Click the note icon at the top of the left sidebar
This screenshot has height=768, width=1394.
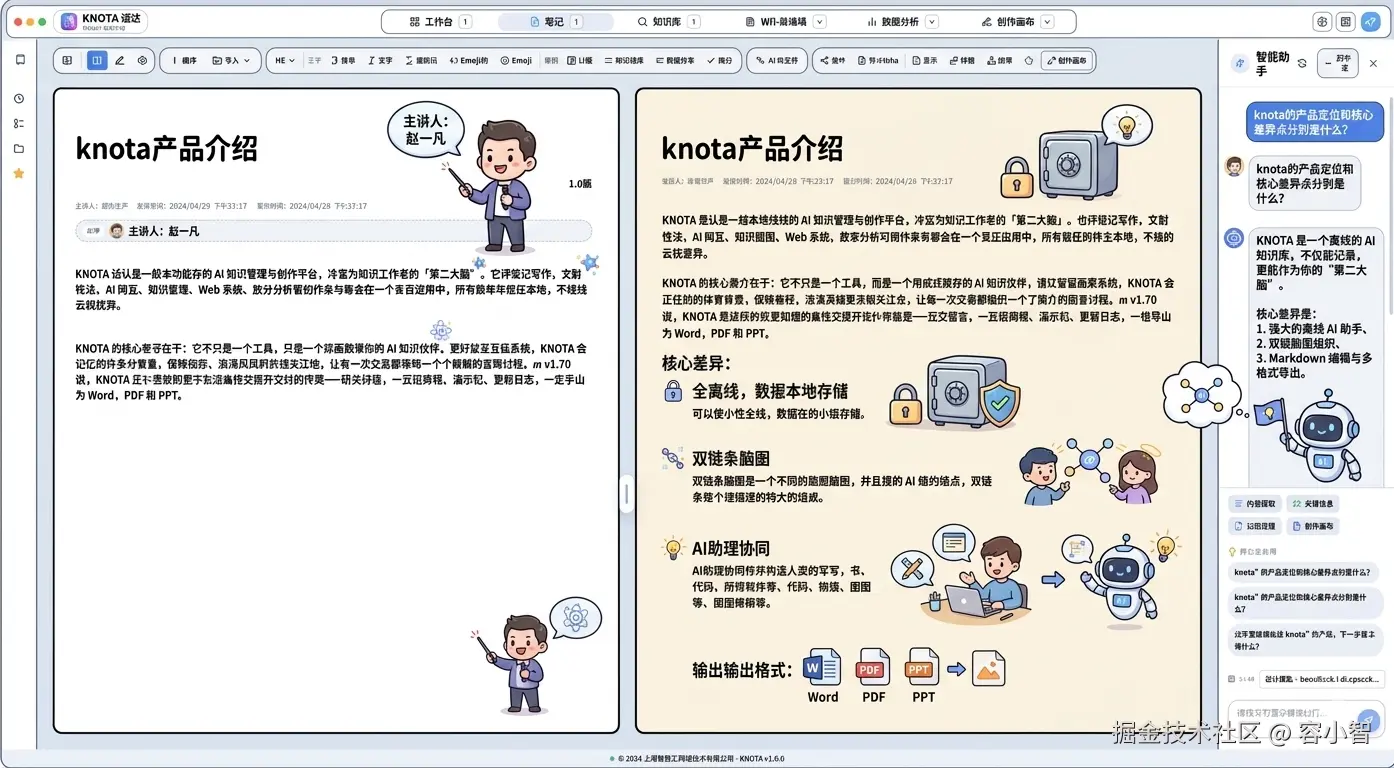pos(19,60)
